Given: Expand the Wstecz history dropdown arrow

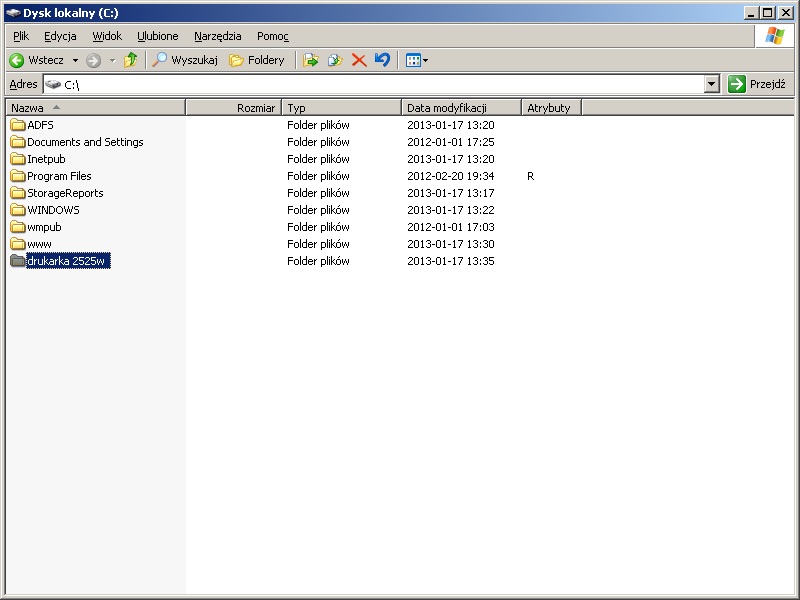Looking at the screenshot, I should point(75,60).
